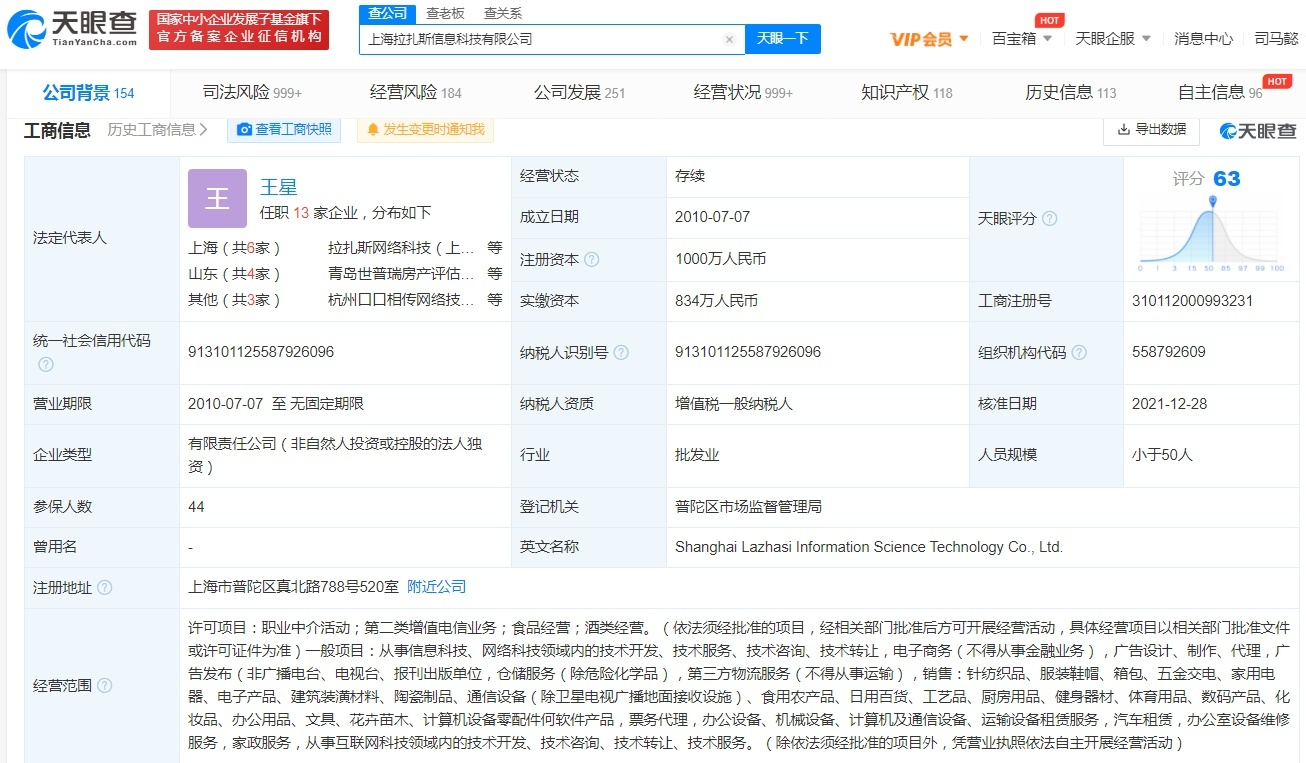Switch to the 查老板 search tab
This screenshot has height=763, width=1306.
(445, 13)
